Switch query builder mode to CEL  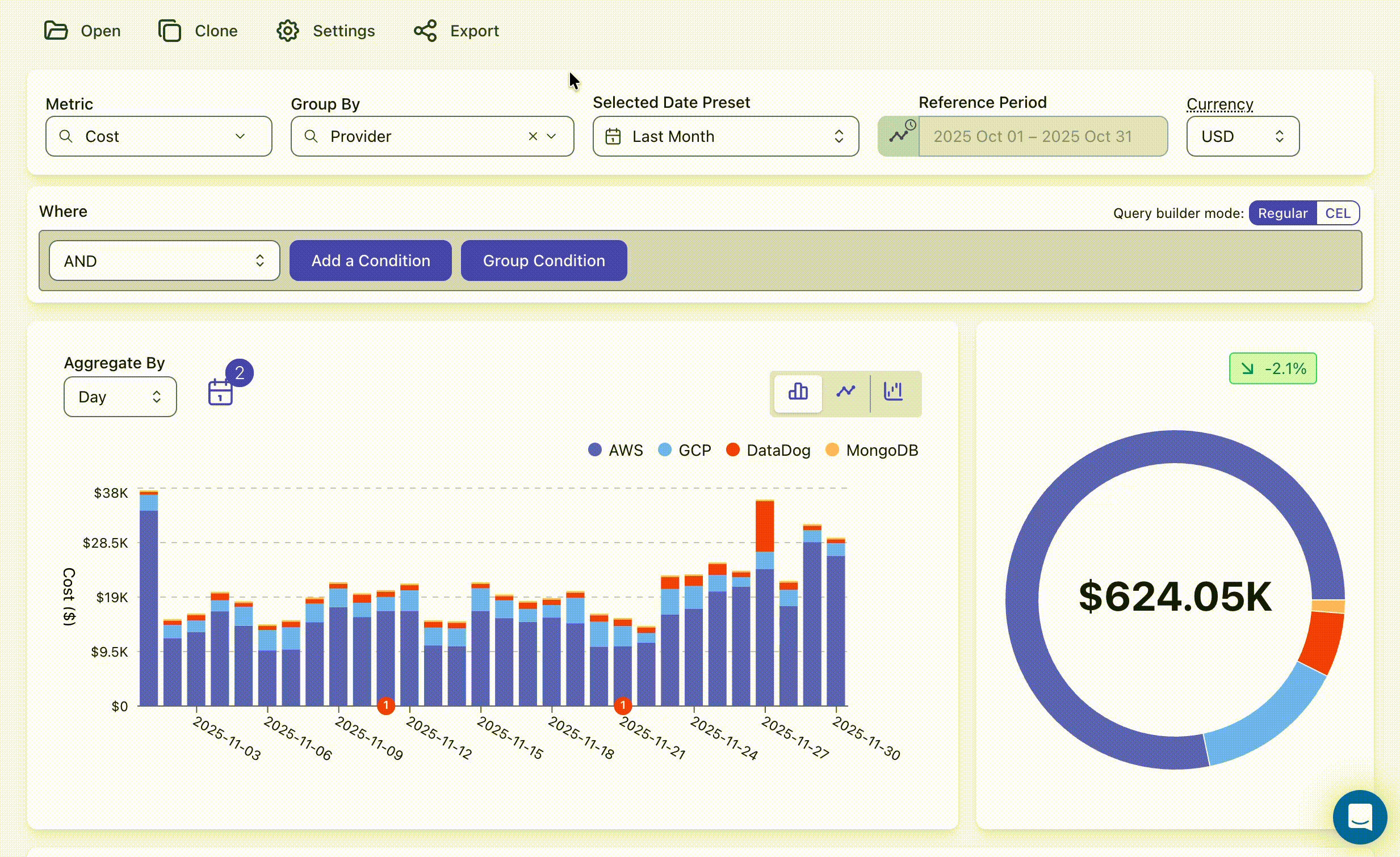[1337, 213]
